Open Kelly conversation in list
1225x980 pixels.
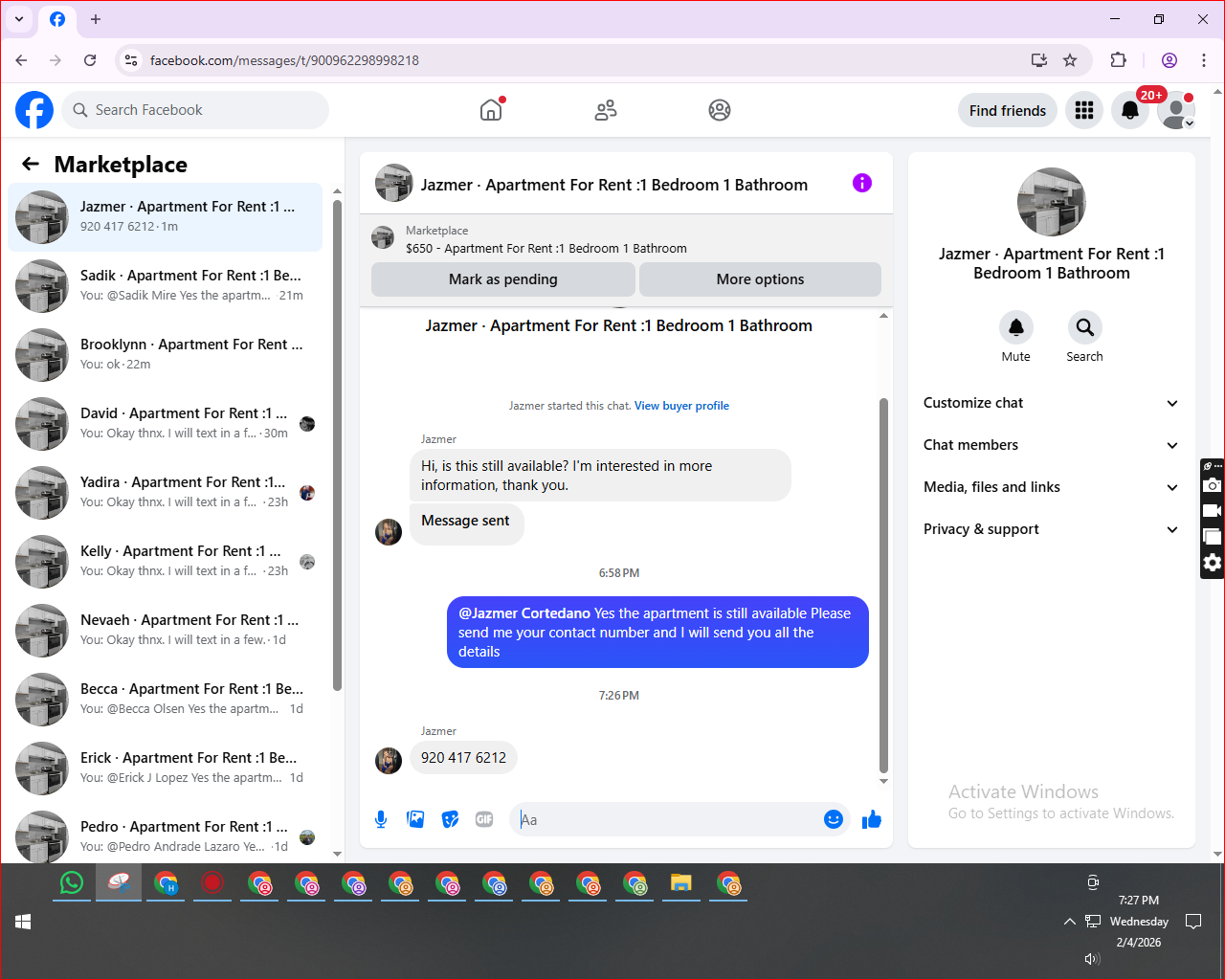(165, 562)
